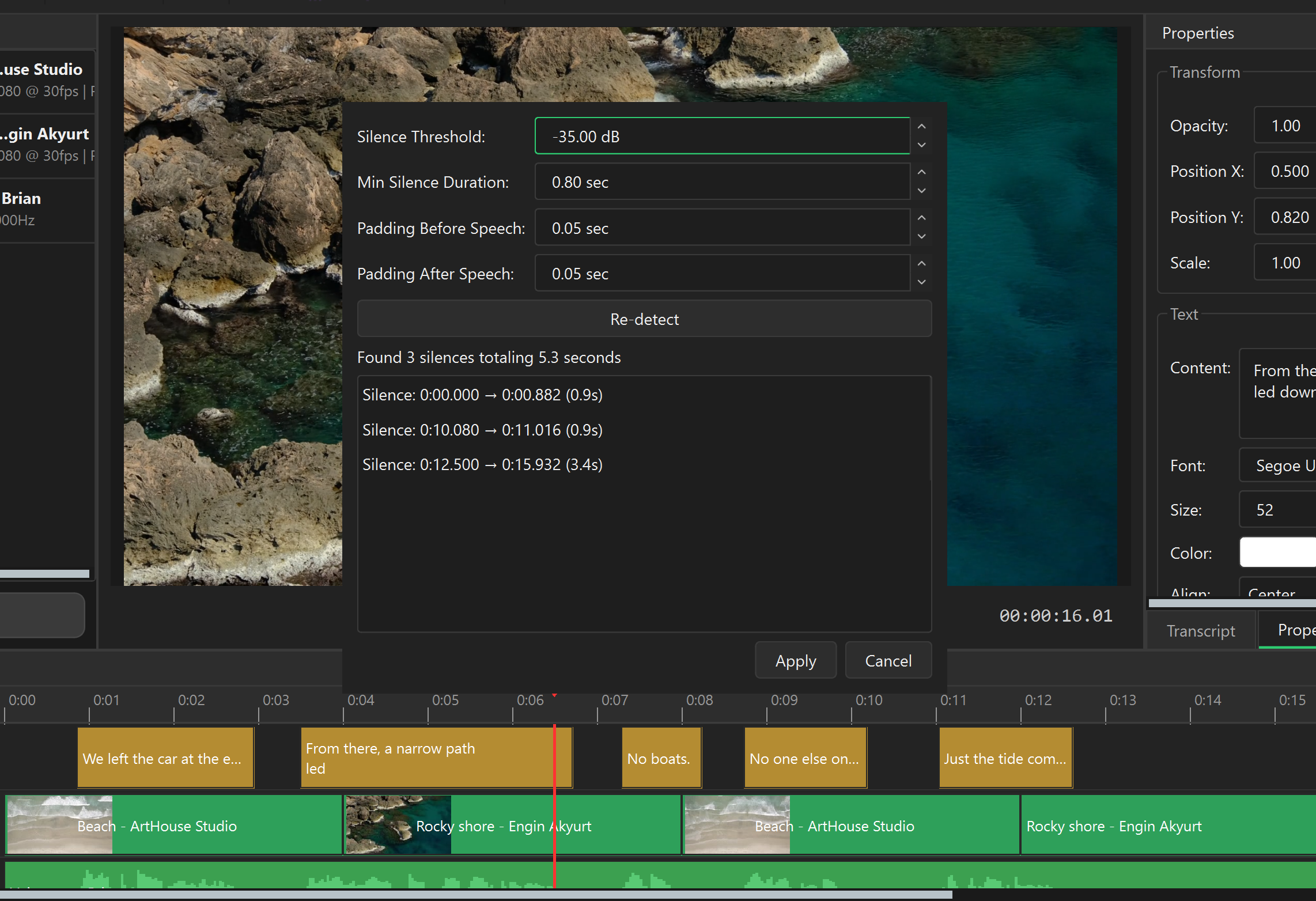The height and width of the screenshot is (901, 1316).
Task: Switch to the Transcript tab
Action: 1201,630
